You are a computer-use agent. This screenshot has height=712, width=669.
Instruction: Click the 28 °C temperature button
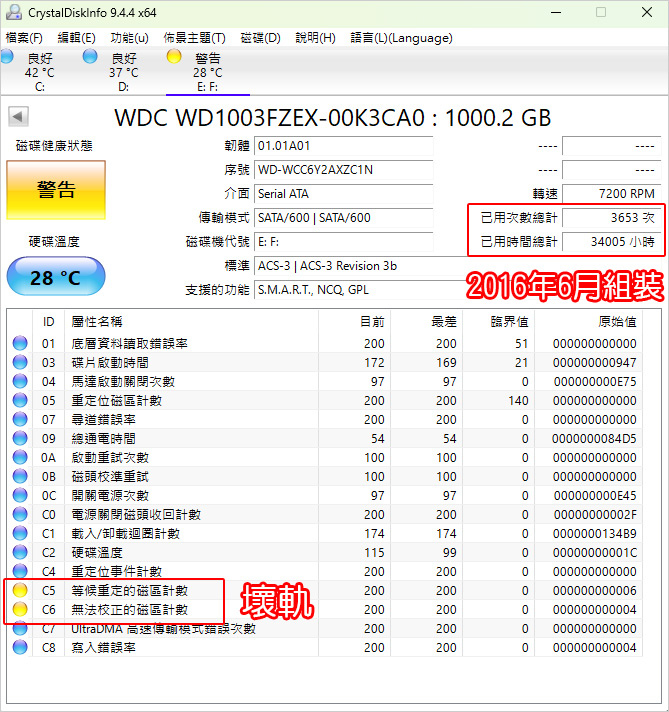click(56, 277)
